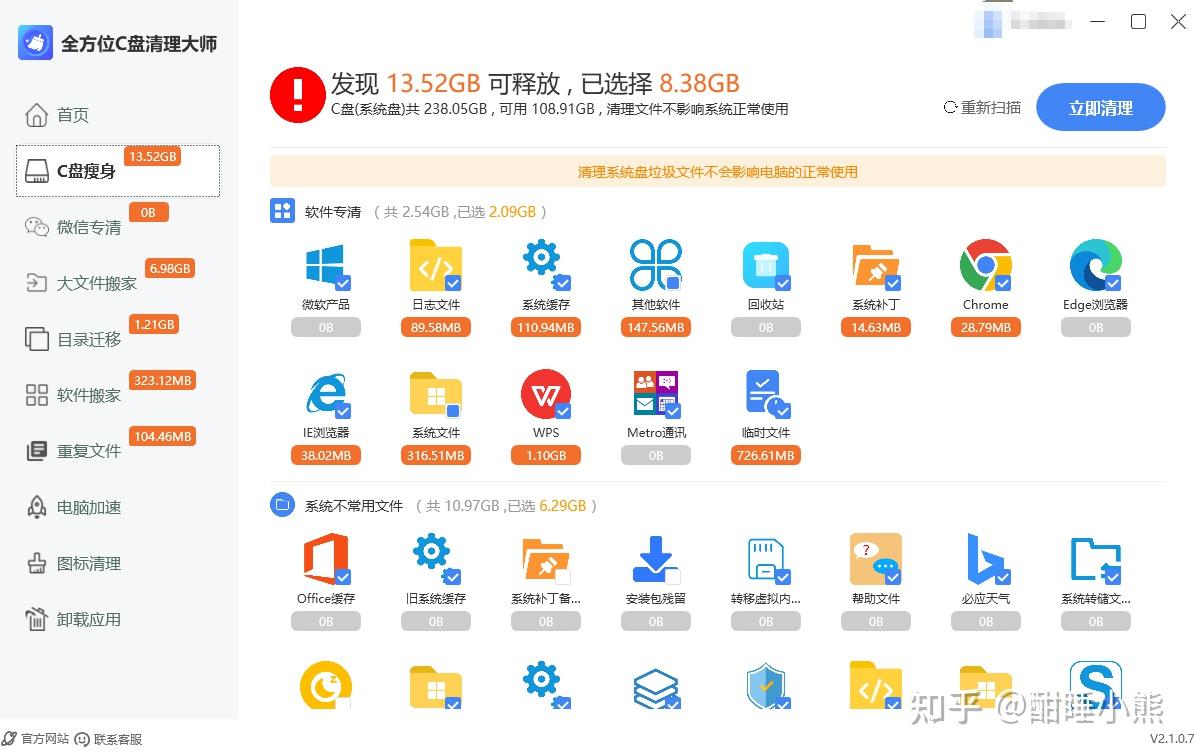Click the red alert exclamation icon
Screen dimensions: 1194x756
tap(298, 95)
